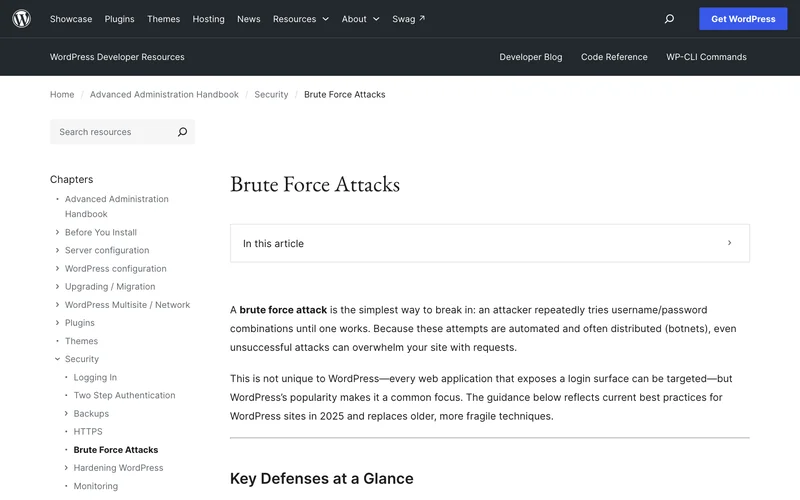Image resolution: width=800 pixels, height=500 pixels.
Task: Click the Get WordPress button
Action: 743,19
